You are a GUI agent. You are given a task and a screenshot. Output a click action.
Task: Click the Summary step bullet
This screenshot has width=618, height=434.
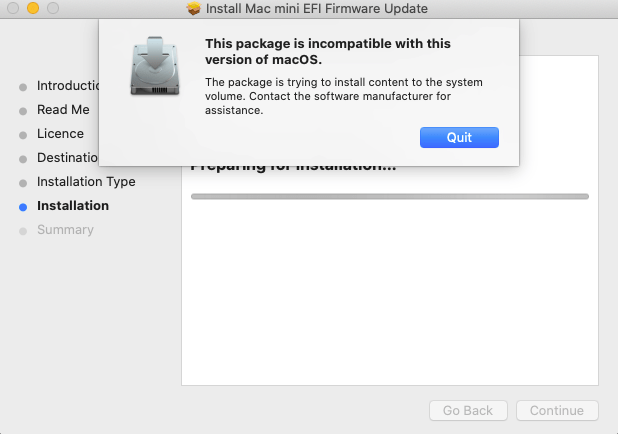pyautogui.click(x=23, y=231)
